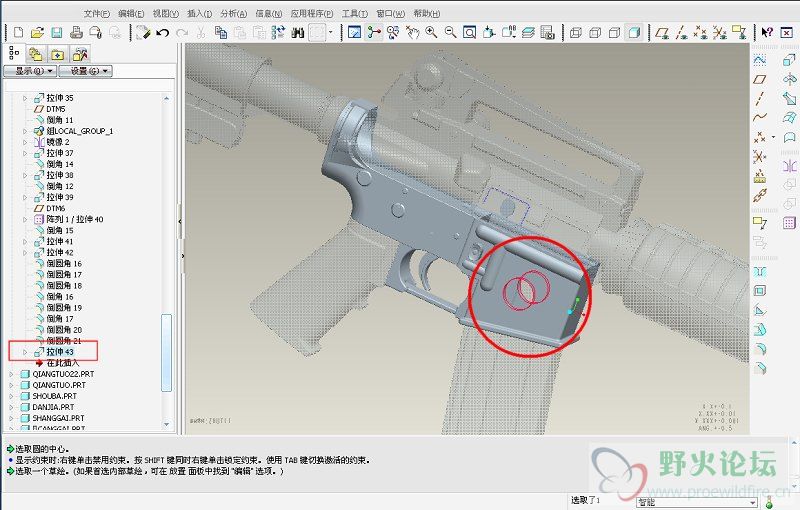800x510 pixels.
Task: Toggle coordinate systems display
Action: click(x=719, y=33)
